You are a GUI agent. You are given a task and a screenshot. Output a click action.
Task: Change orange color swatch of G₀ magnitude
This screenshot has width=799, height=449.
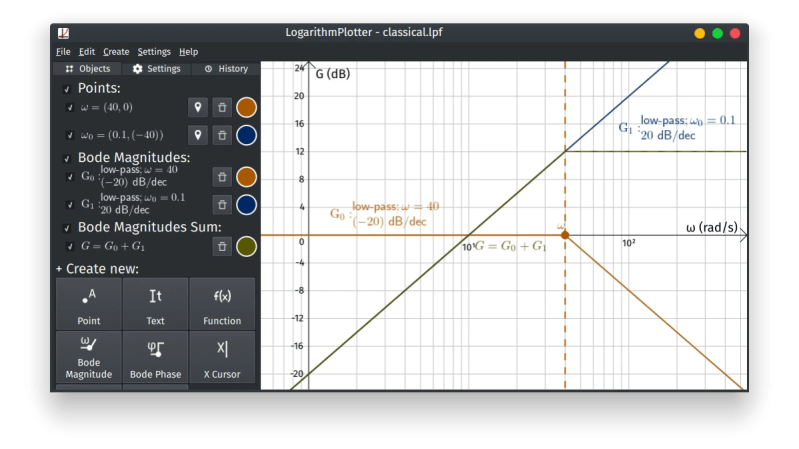246,177
